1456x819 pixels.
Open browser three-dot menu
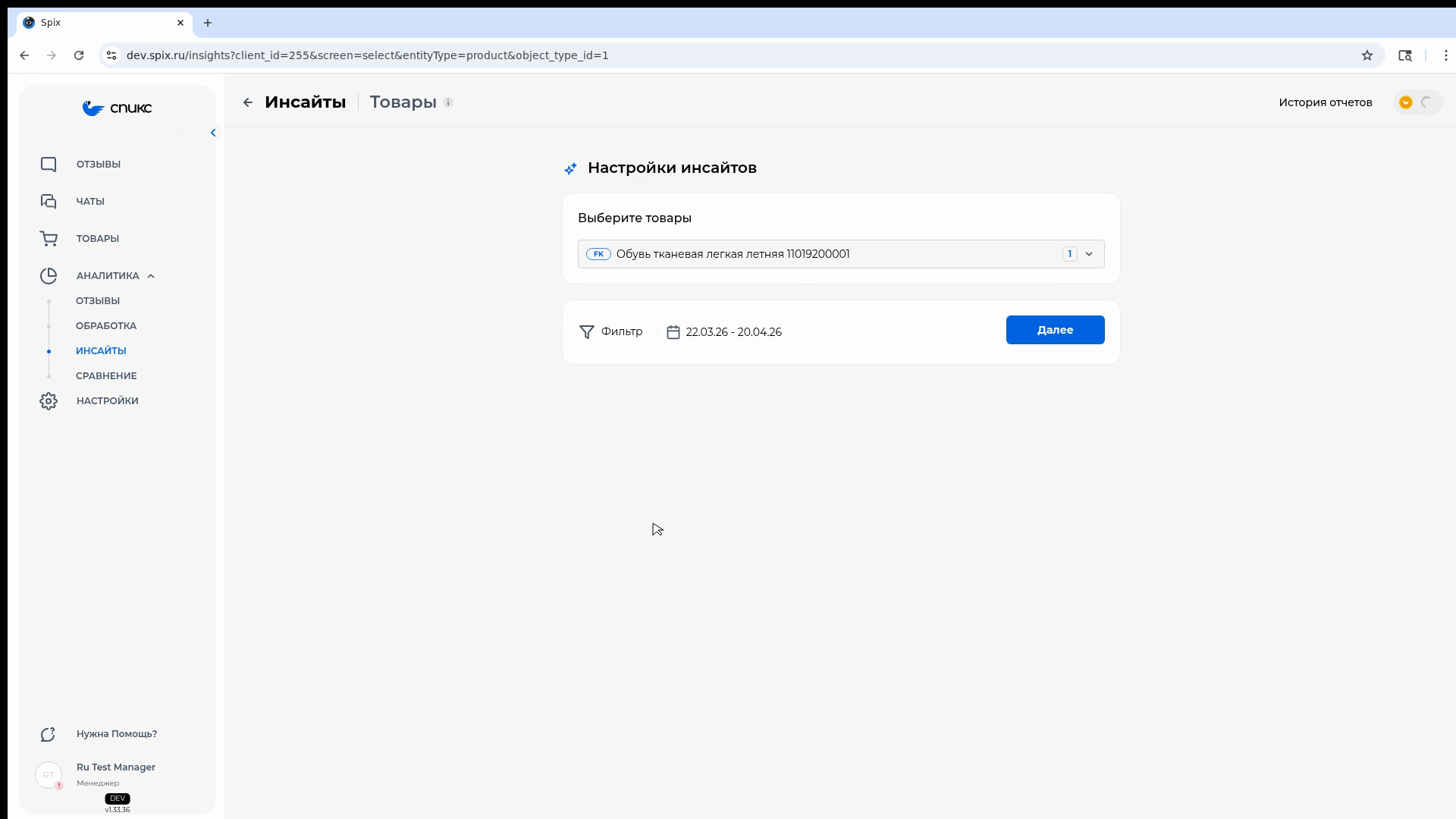[1445, 55]
